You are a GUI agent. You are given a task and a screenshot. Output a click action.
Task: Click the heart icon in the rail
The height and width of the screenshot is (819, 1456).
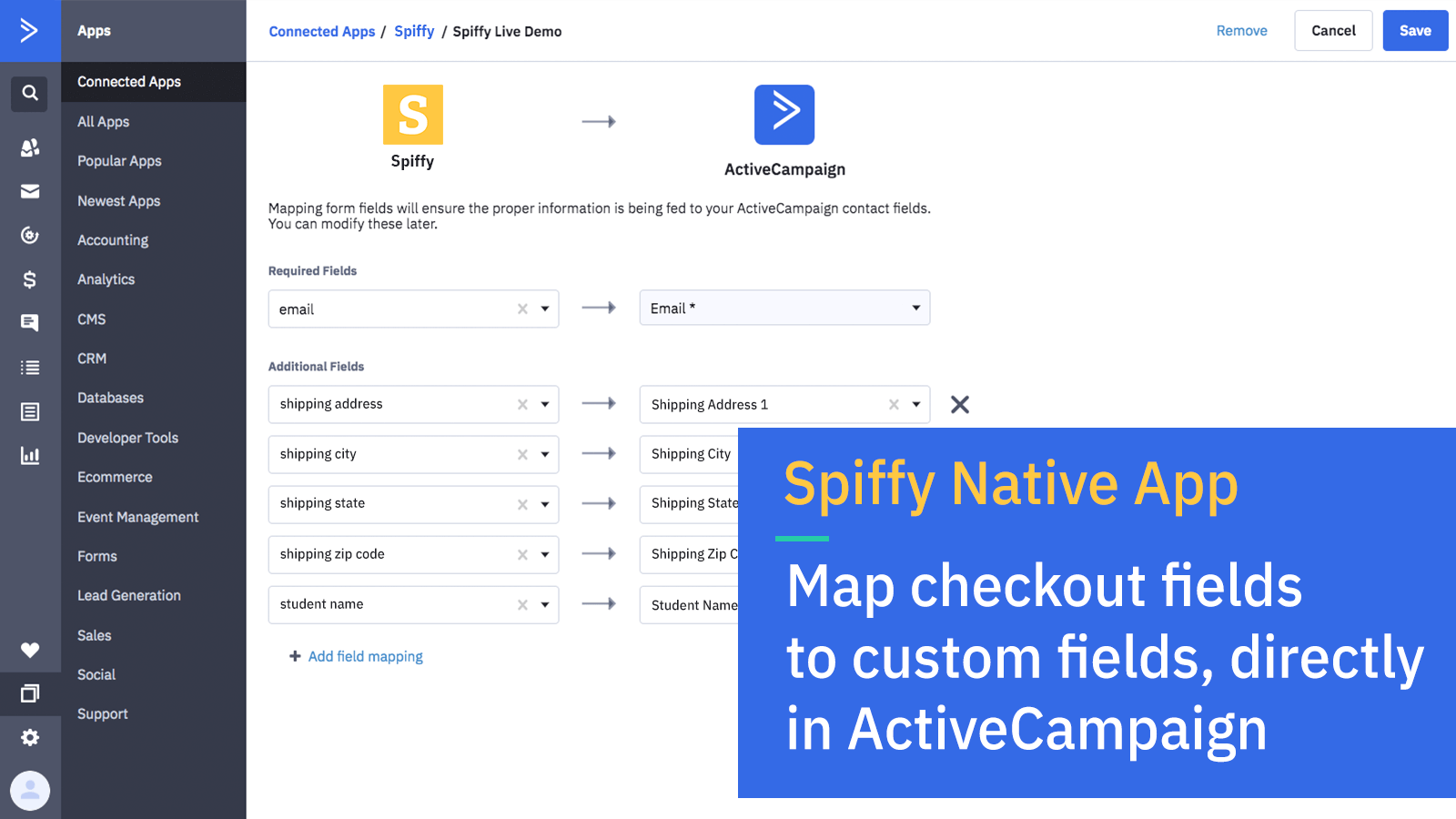[30, 650]
